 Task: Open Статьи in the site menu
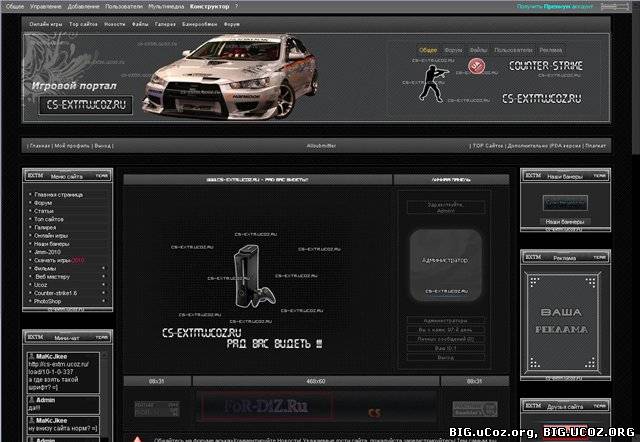point(44,211)
